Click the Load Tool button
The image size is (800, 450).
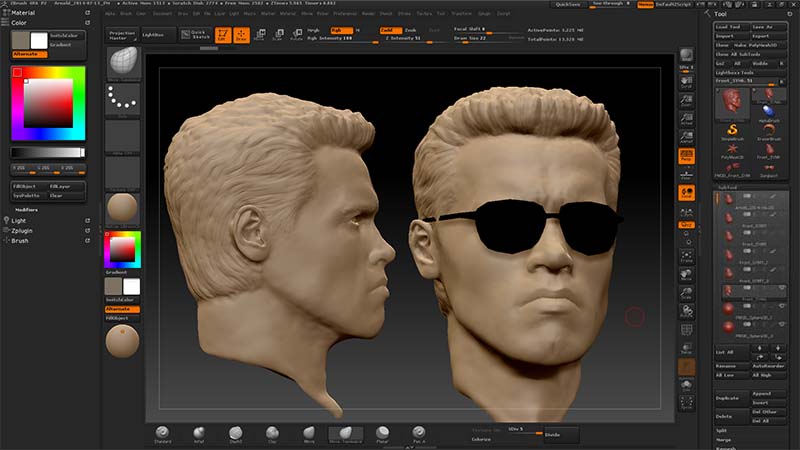pyautogui.click(x=732, y=27)
